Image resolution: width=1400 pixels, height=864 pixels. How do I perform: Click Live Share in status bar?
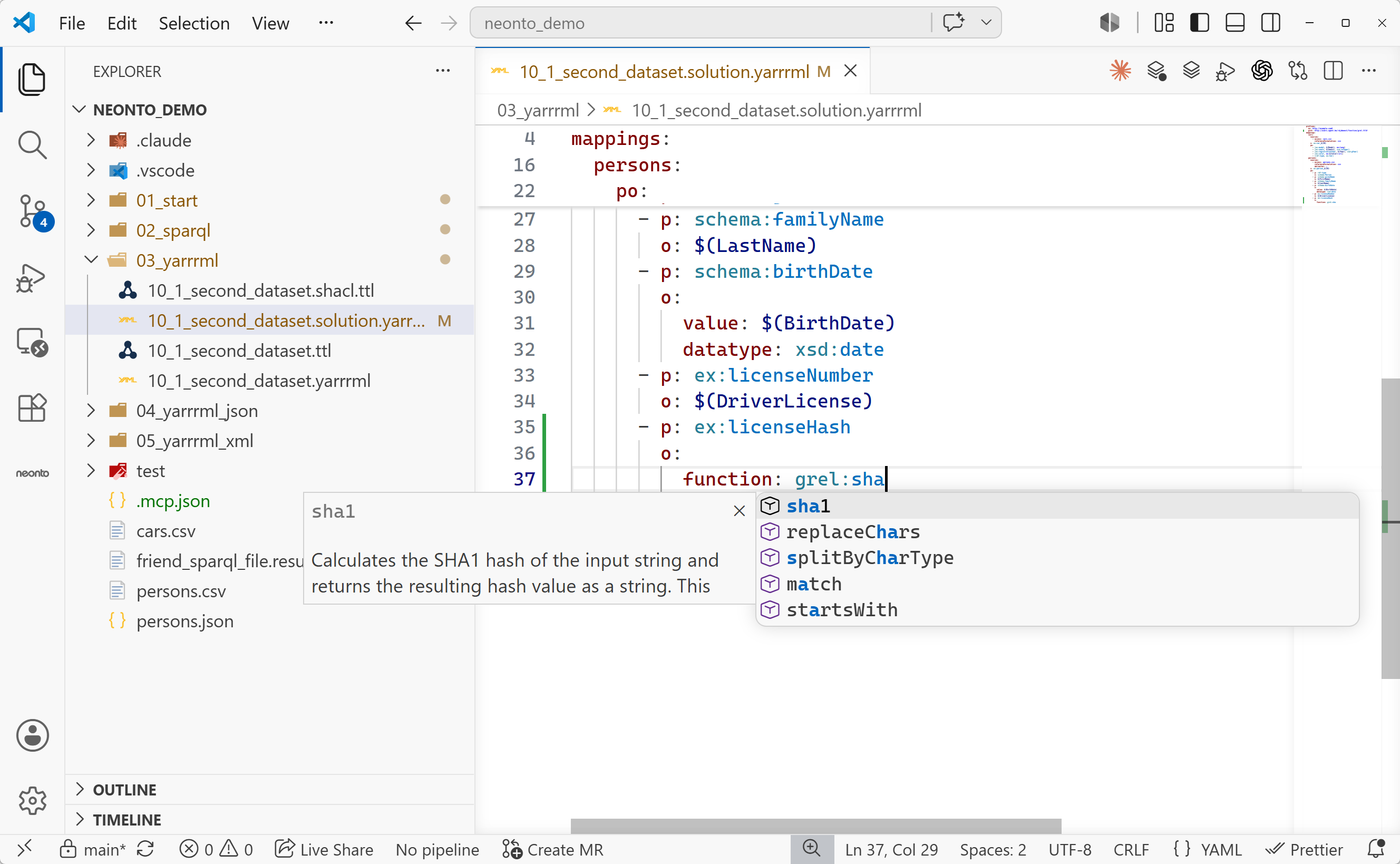click(x=324, y=850)
